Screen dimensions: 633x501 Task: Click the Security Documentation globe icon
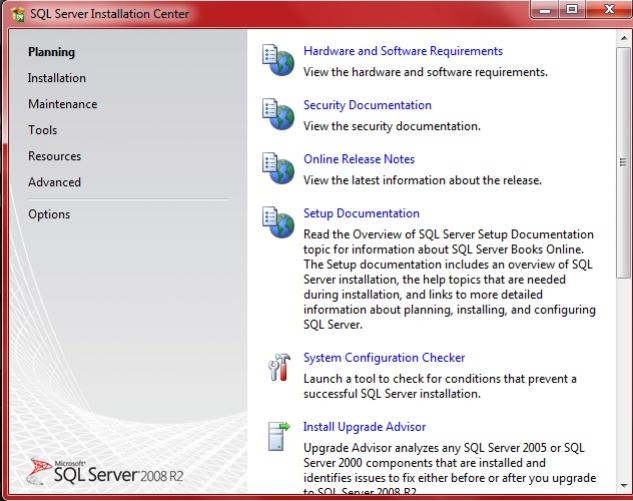[278, 114]
